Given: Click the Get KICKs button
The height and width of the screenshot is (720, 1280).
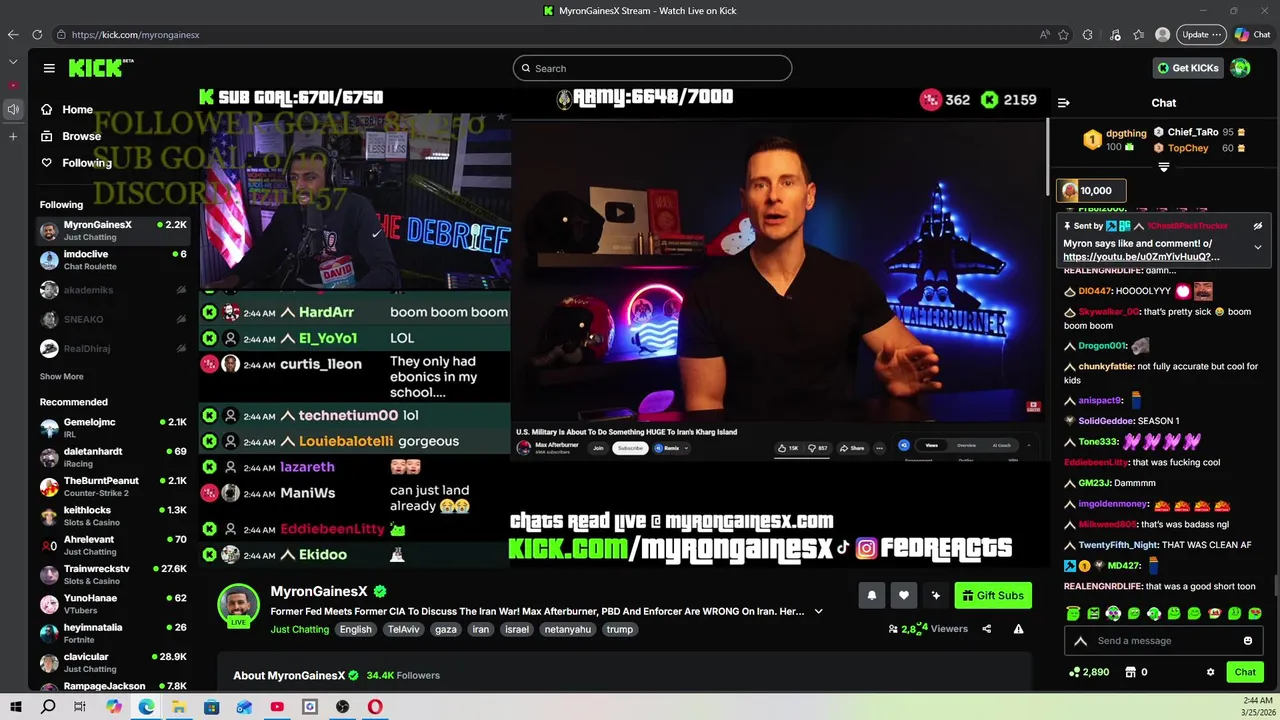Looking at the screenshot, I should (1188, 68).
